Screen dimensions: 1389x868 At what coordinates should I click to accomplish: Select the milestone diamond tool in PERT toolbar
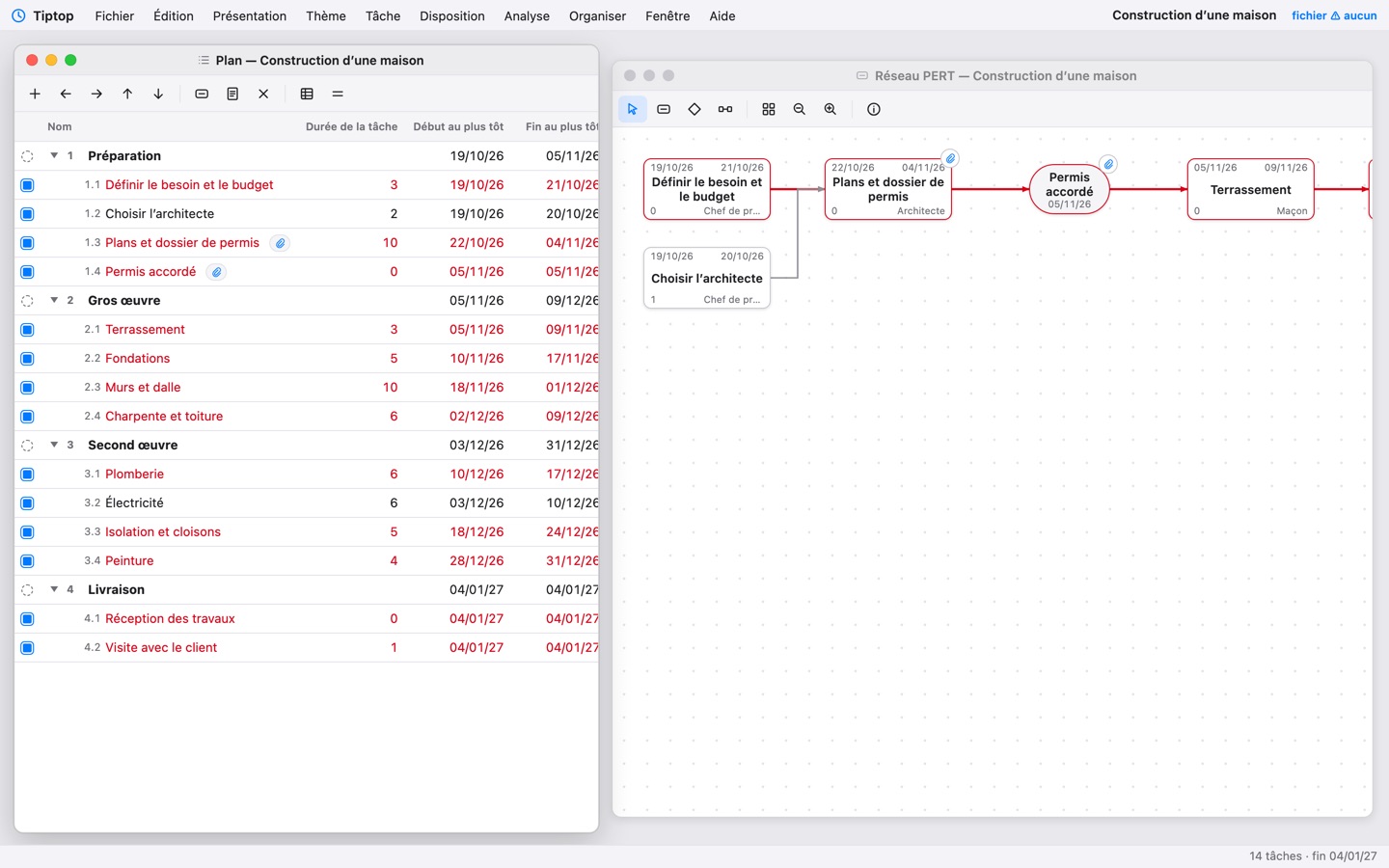(694, 109)
